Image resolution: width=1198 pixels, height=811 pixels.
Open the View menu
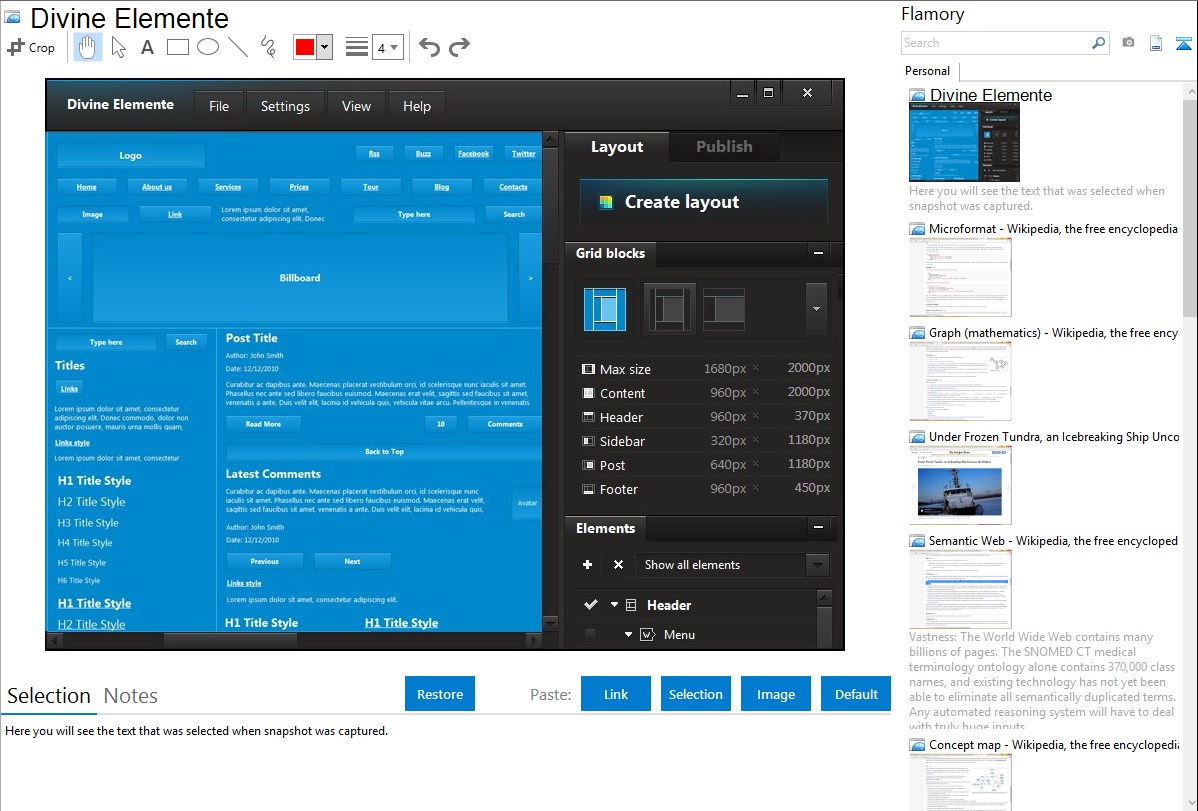356,106
